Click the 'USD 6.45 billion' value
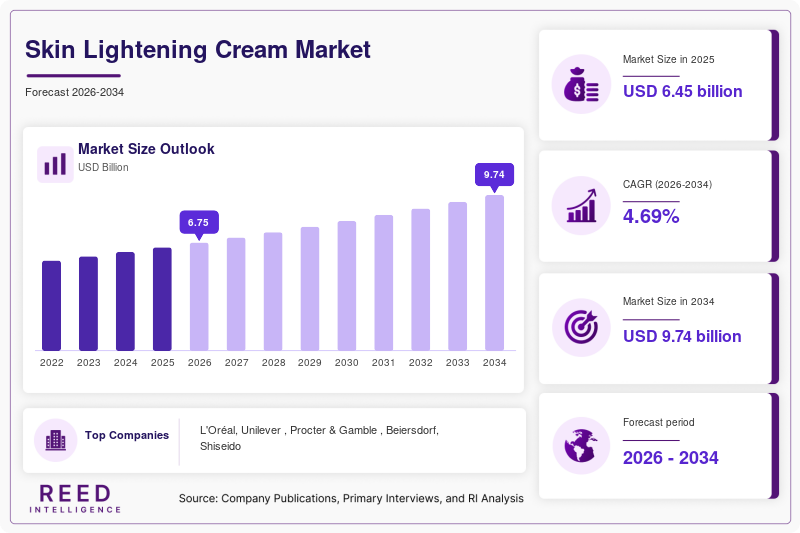Screen dimensions: 800x533 (683, 91)
